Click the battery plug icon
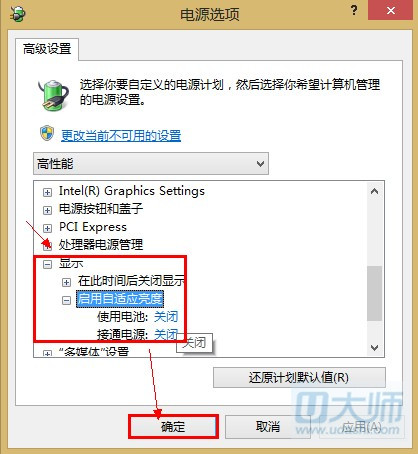 click(x=53, y=95)
